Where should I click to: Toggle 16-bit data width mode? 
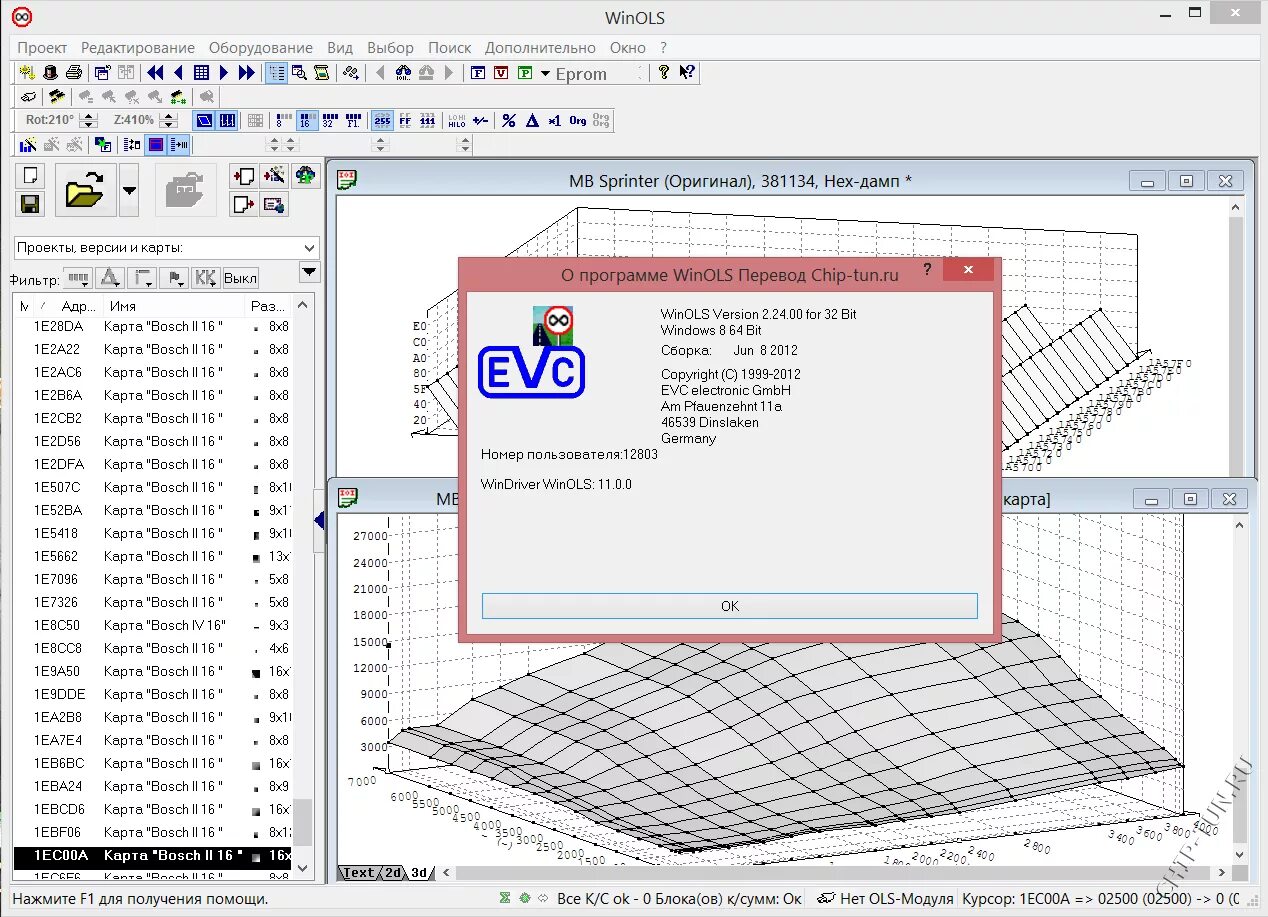(307, 120)
